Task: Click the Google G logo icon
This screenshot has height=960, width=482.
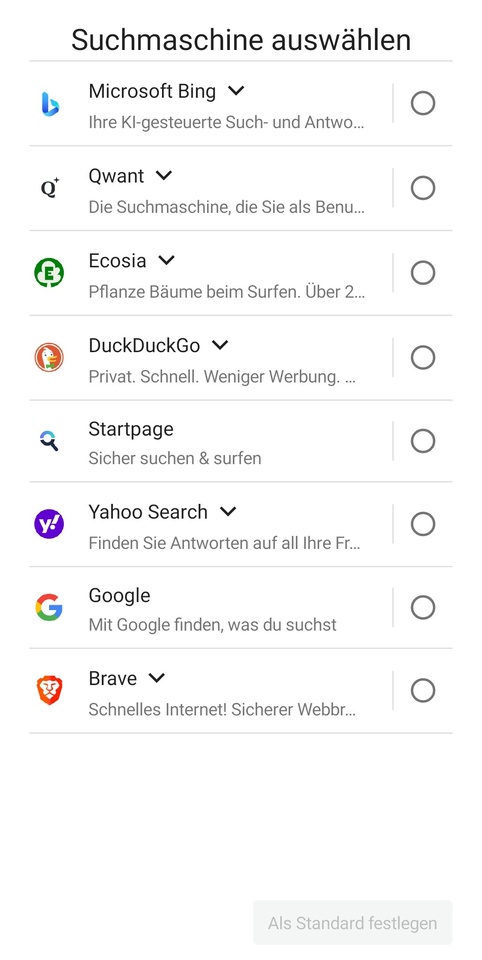Action: coord(49,607)
